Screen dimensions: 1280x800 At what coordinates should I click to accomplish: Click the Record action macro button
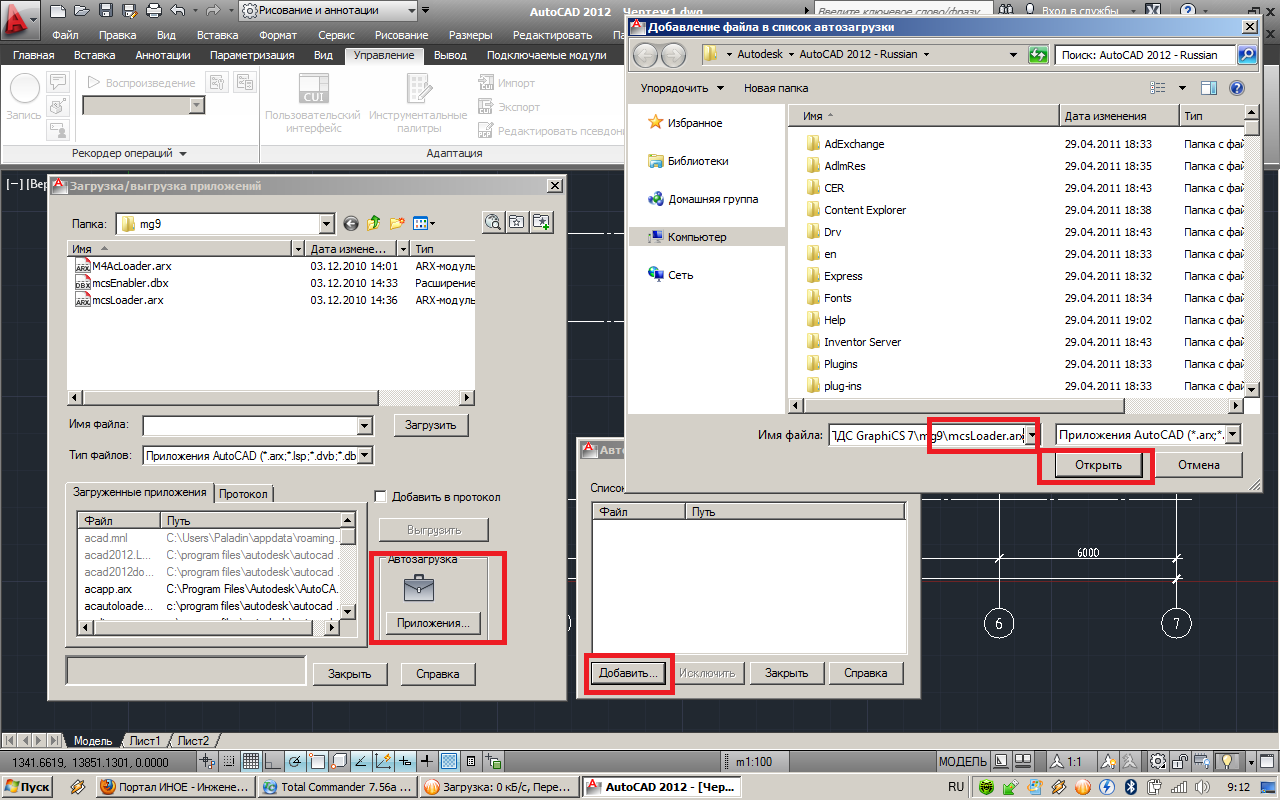point(24,96)
